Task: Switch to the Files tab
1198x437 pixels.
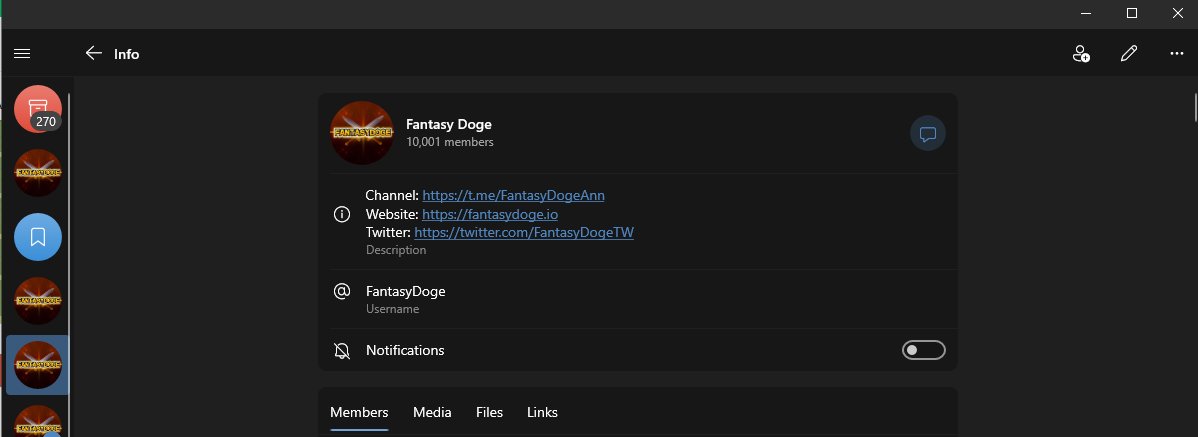Action: 490,413
